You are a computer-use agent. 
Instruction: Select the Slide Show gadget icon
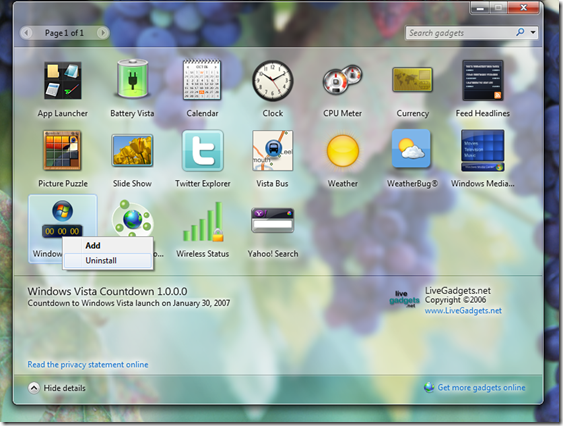click(x=132, y=151)
